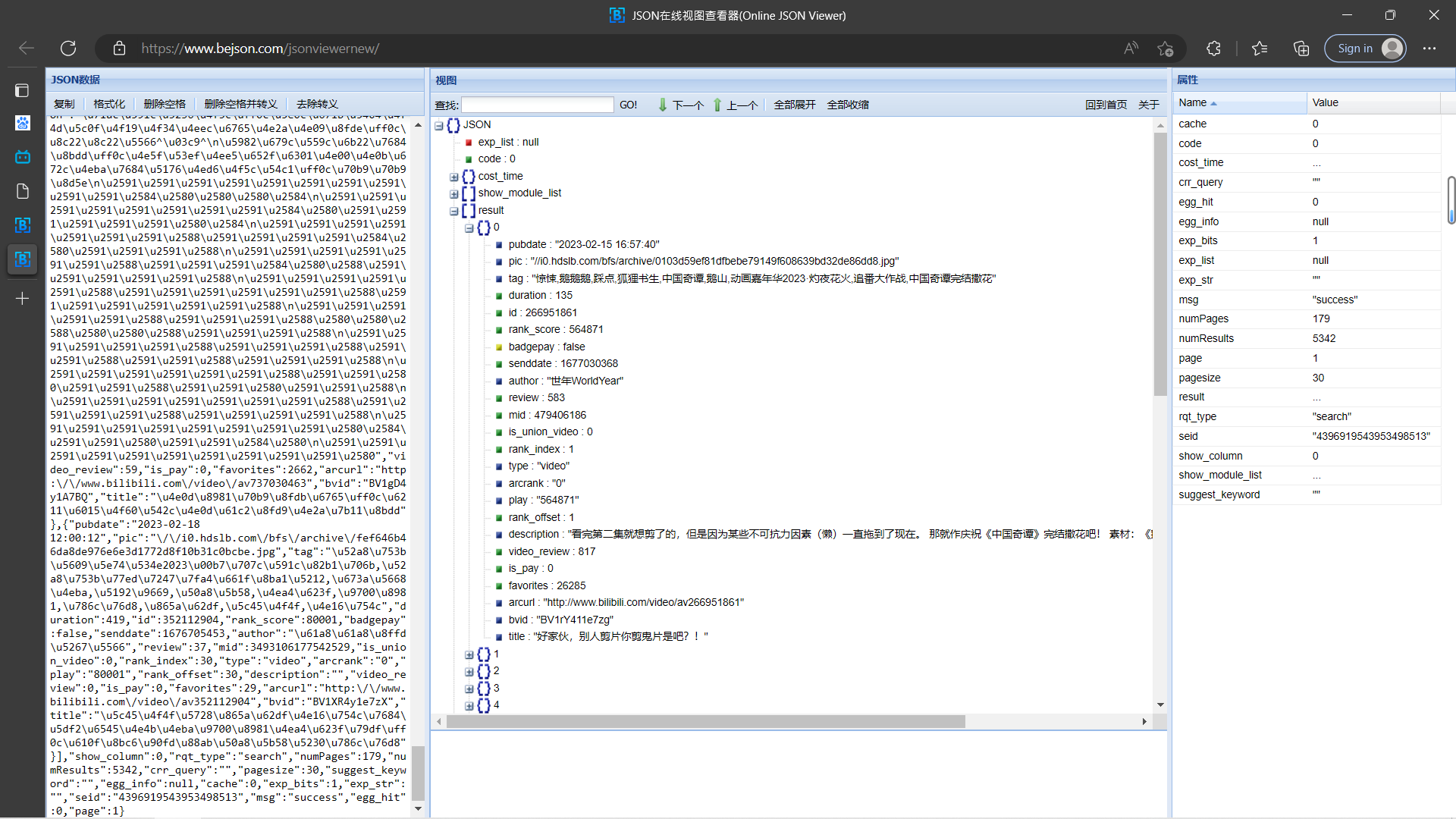This screenshot has height=819, width=1456.
Task: Click the browser back arrow
Action: point(27,49)
